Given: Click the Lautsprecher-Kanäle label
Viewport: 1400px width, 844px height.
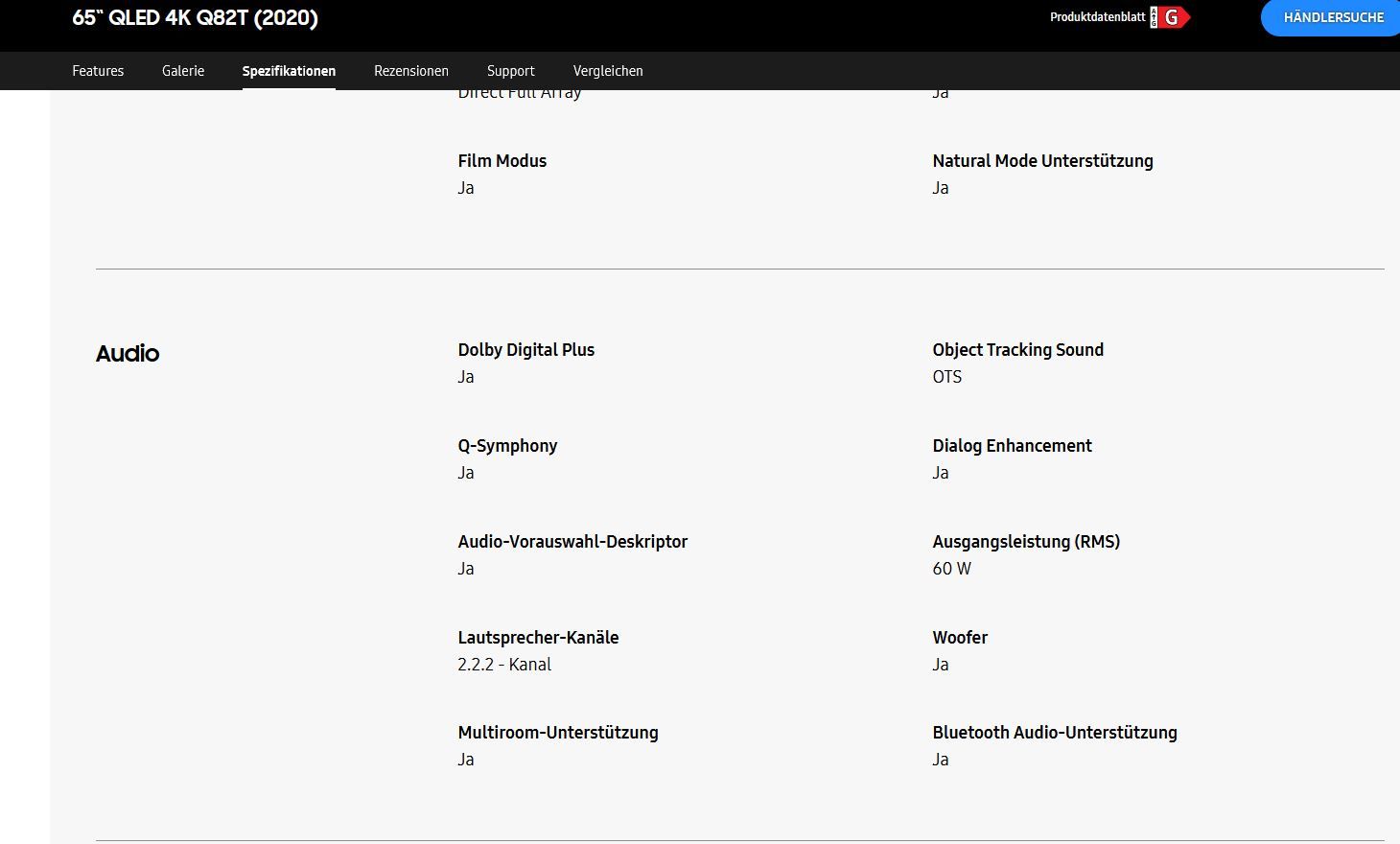Looking at the screenshot, I should 539,638.
